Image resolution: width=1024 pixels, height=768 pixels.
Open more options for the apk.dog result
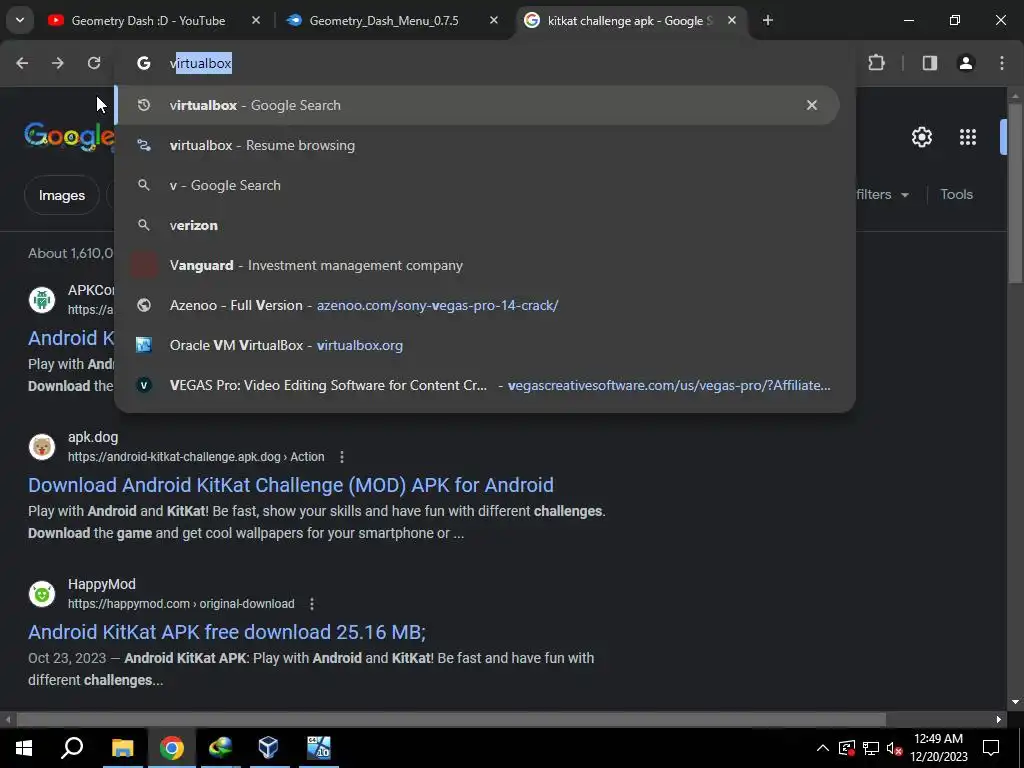pos(342,457)
